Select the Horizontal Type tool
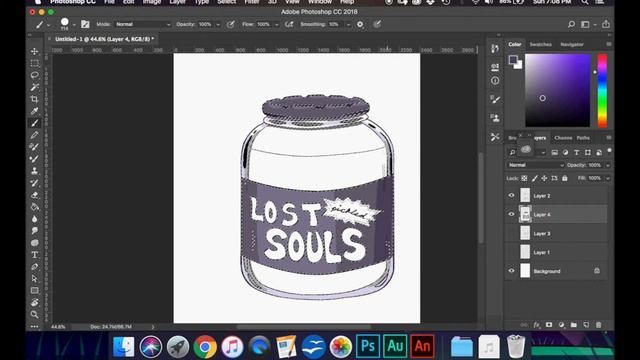Viewport: 640px width, 360px height. click(x=35, y=255)
